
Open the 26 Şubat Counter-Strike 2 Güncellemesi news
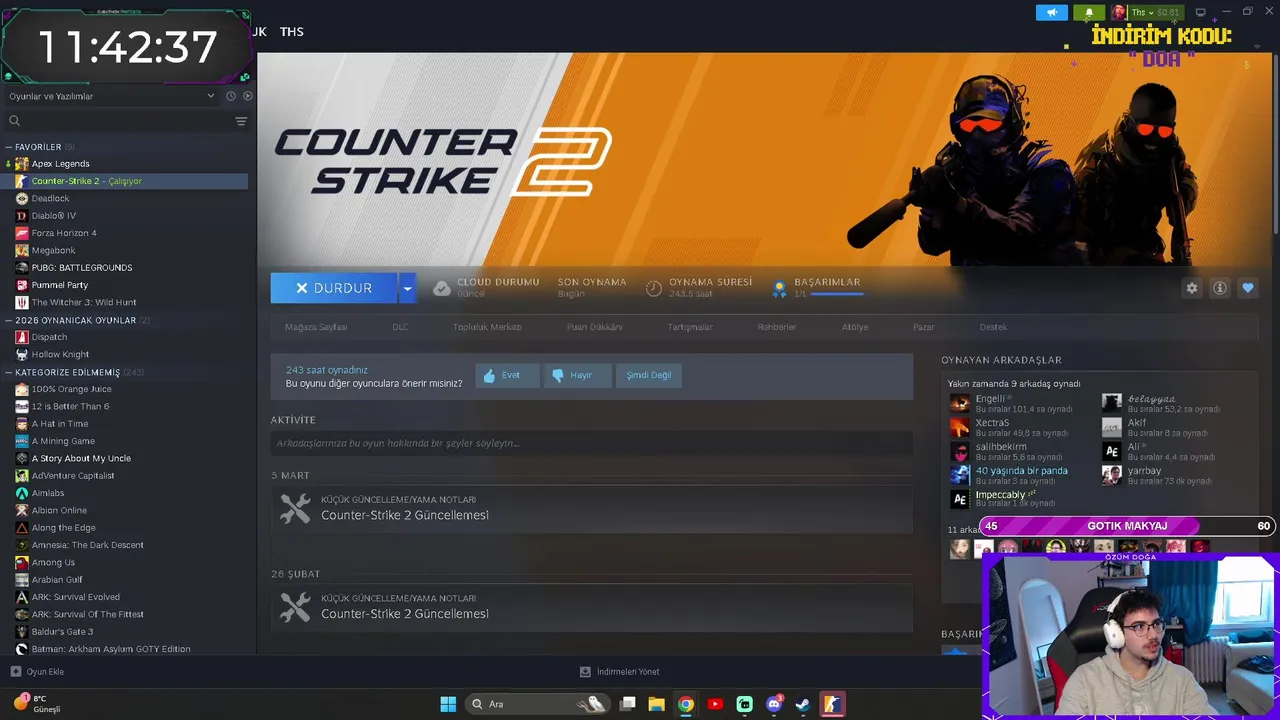591,607
